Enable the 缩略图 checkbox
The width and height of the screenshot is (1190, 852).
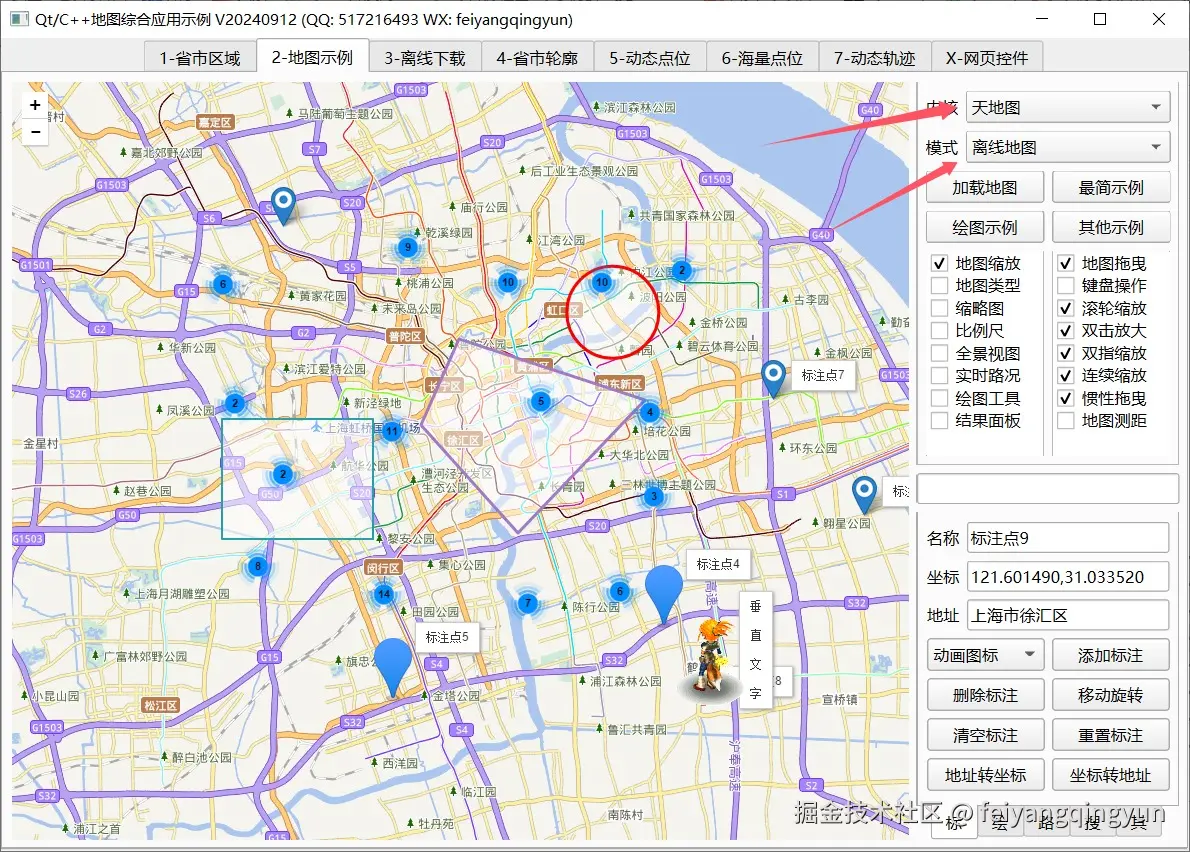coord(938,308)
